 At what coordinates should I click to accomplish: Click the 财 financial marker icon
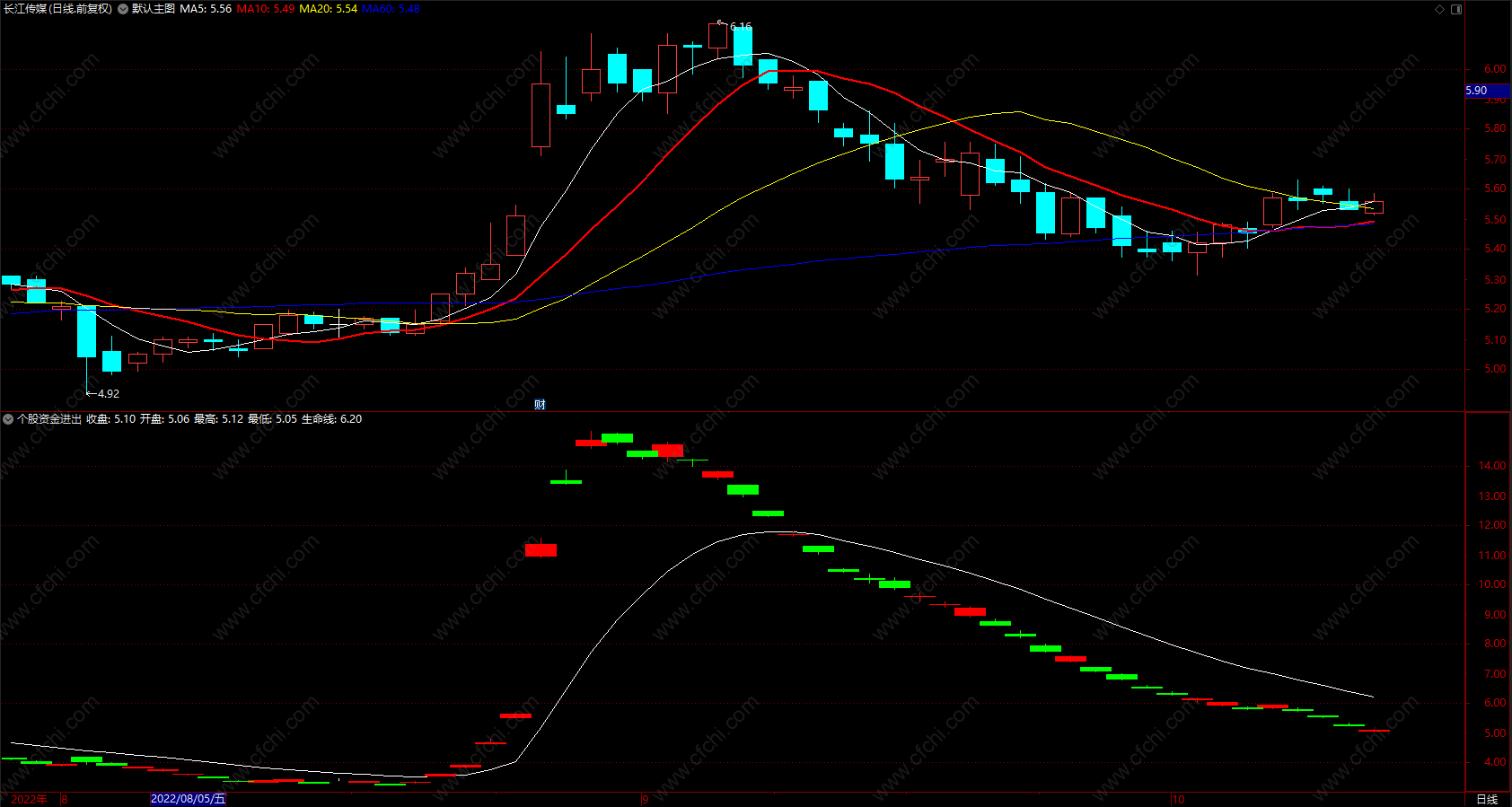pos(540,405)
